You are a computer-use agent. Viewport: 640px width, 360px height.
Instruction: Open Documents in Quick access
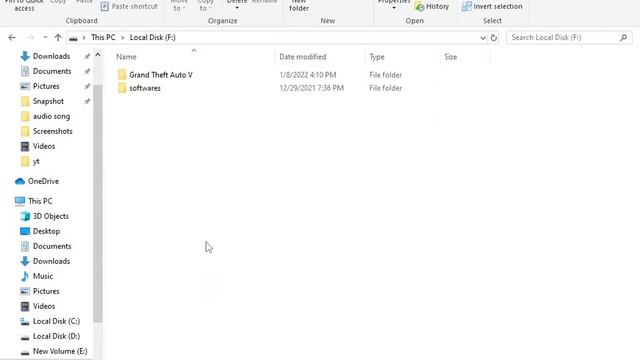[52, 71]
